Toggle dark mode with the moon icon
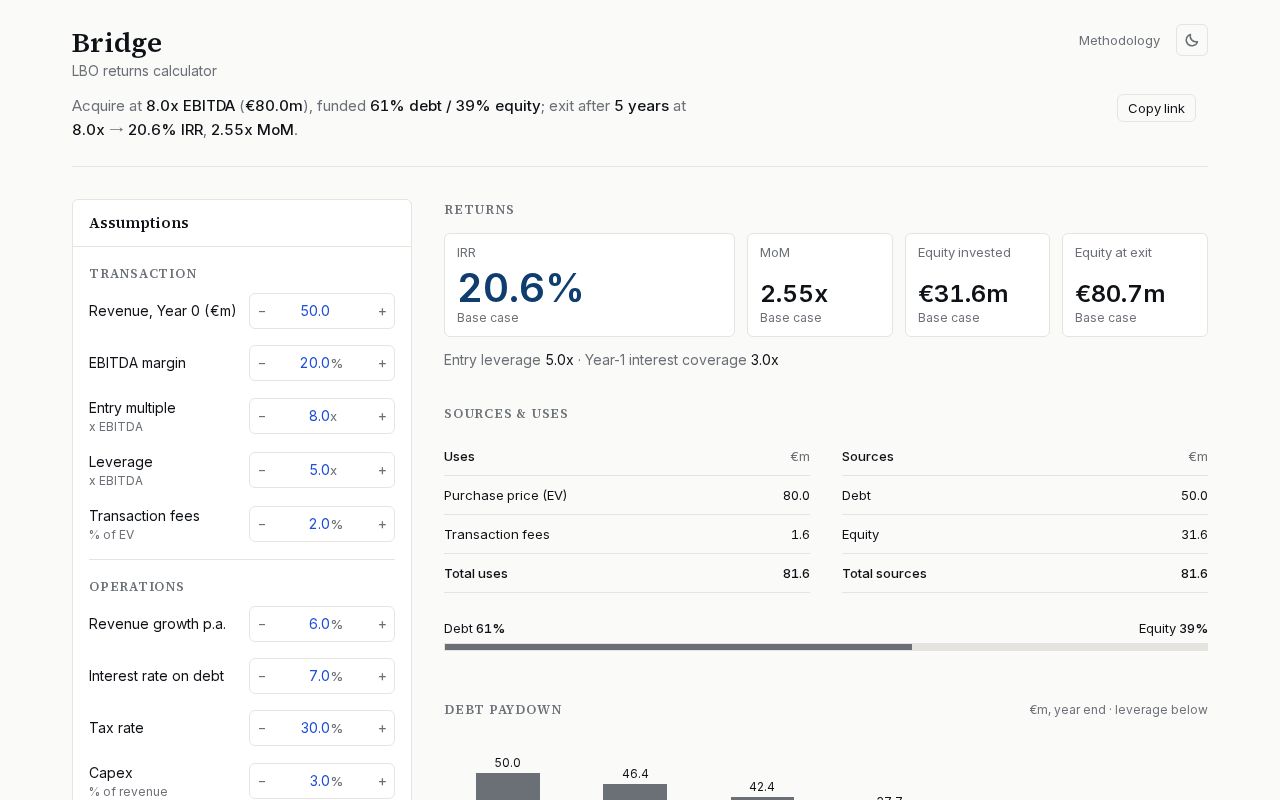 [1192, 40]
